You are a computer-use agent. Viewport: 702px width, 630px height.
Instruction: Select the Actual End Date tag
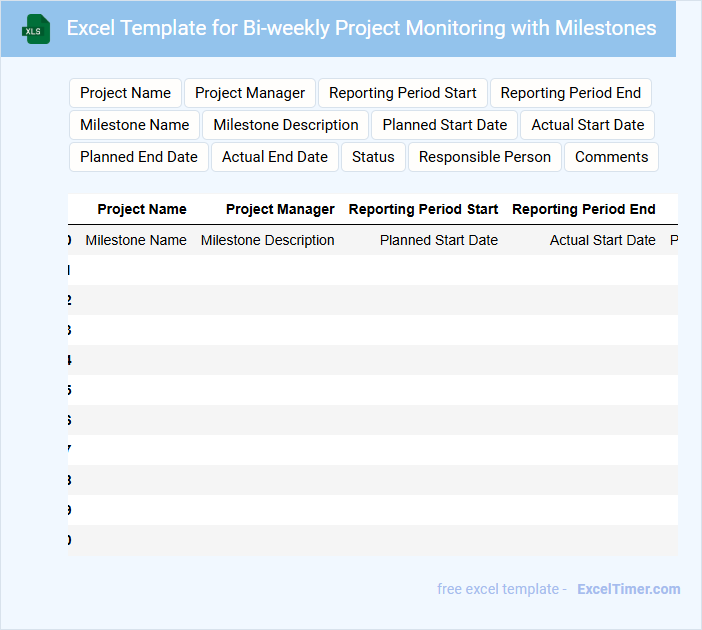[275, 157]
